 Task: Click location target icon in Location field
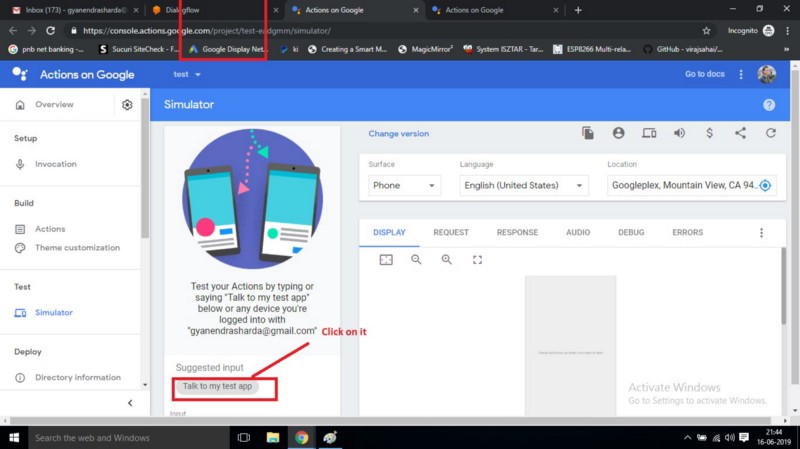765,185
